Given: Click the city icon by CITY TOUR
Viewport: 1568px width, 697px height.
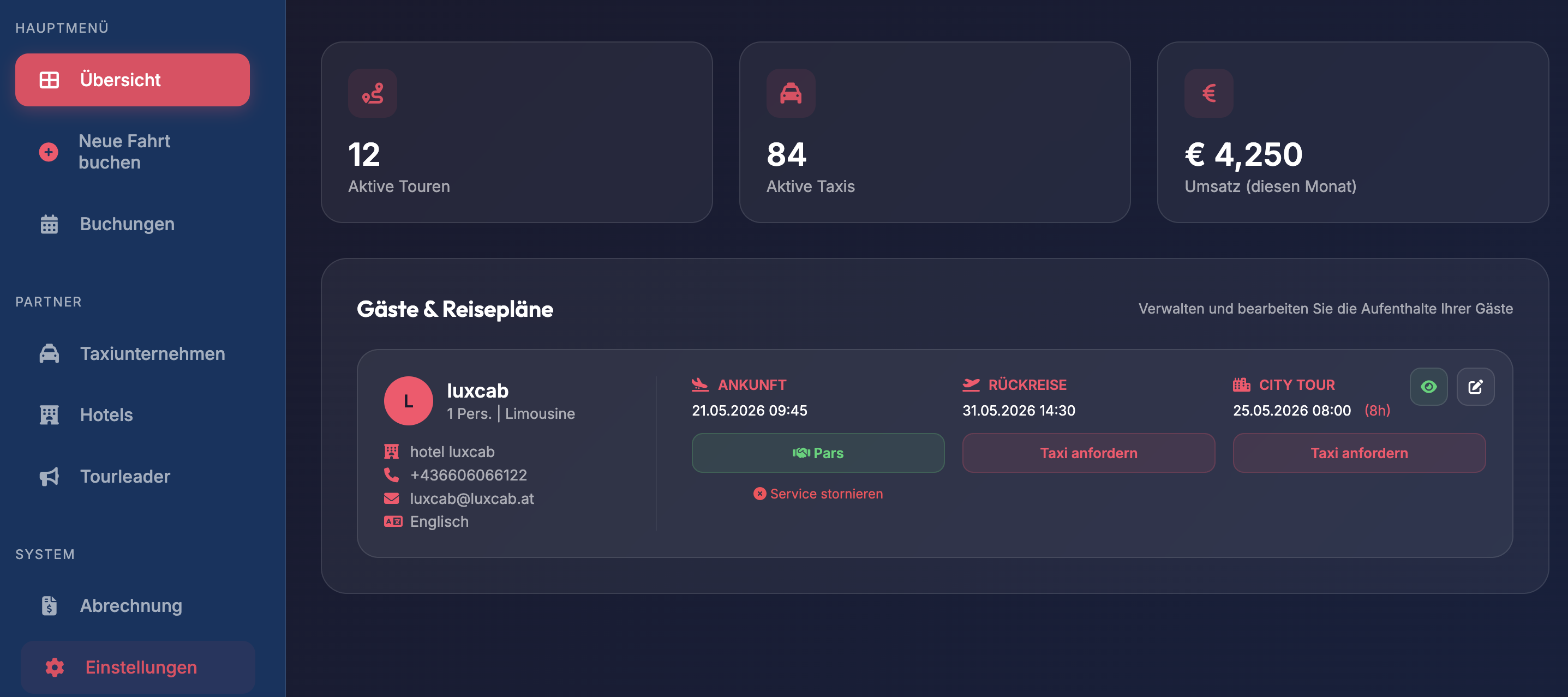Looking at the screenshot, I should (1242, 384).
